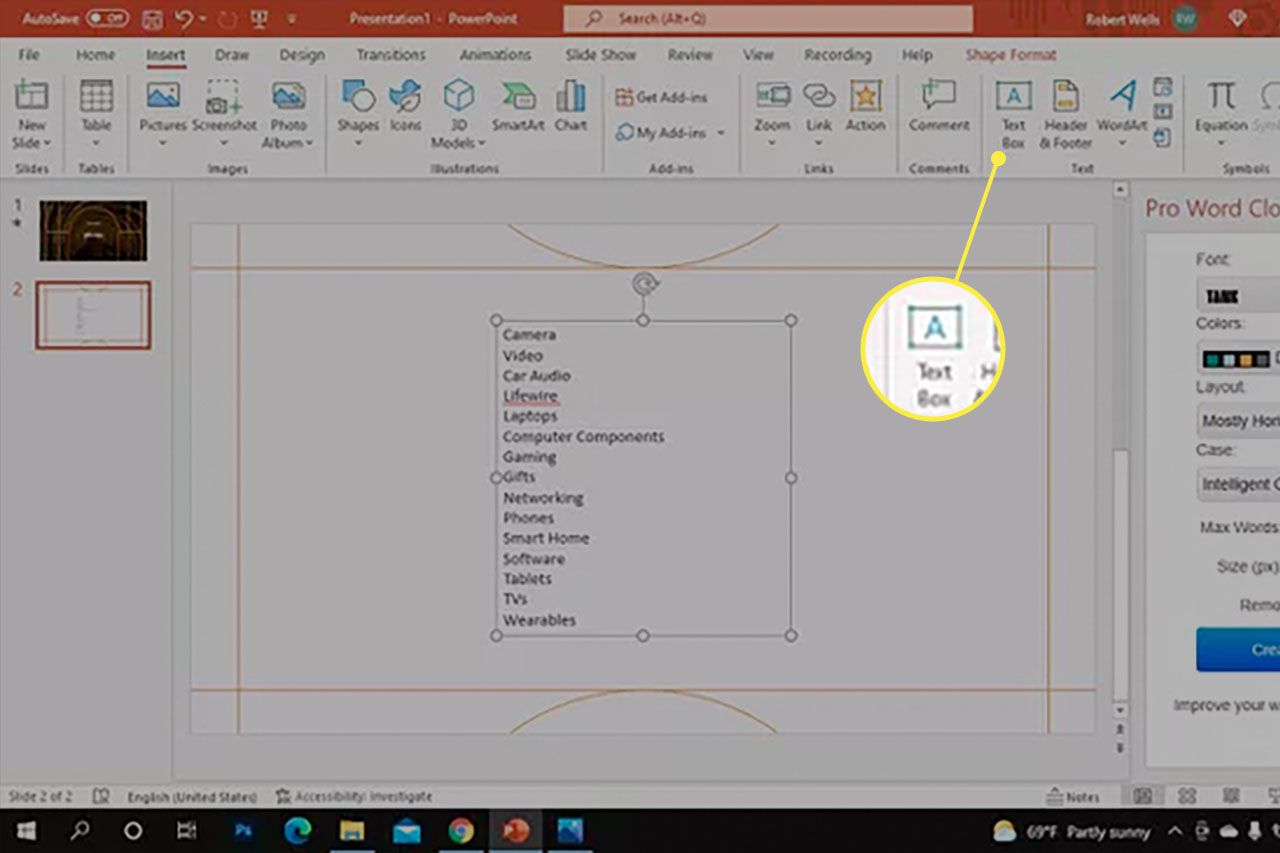Switch to the Slide Show tab
Screen dimensions: 1280x853
point(600,55)
